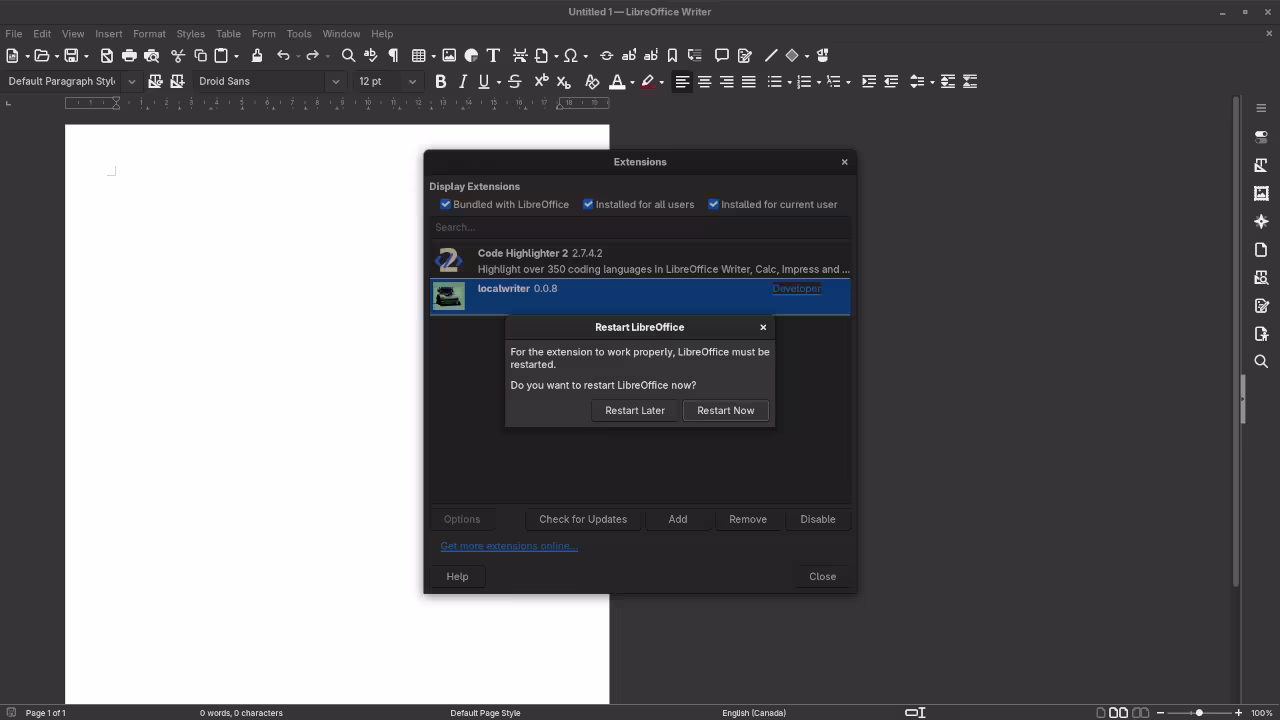Expand the highlighting color dropdown arrow
Viewport: 1280px width, 720px height.
(x=662, y=81)
